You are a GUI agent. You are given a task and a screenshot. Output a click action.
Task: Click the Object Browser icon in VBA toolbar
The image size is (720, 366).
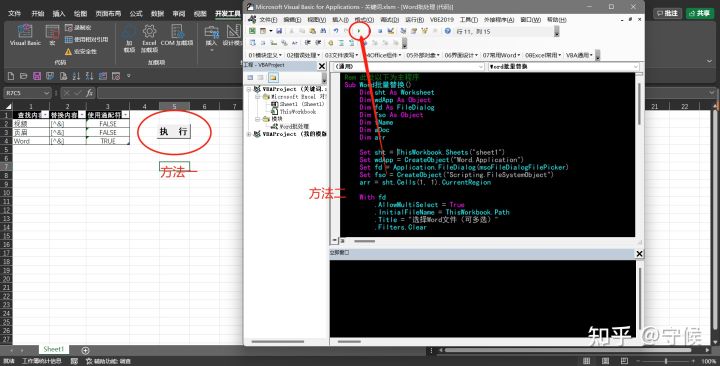tap(424, 31)
